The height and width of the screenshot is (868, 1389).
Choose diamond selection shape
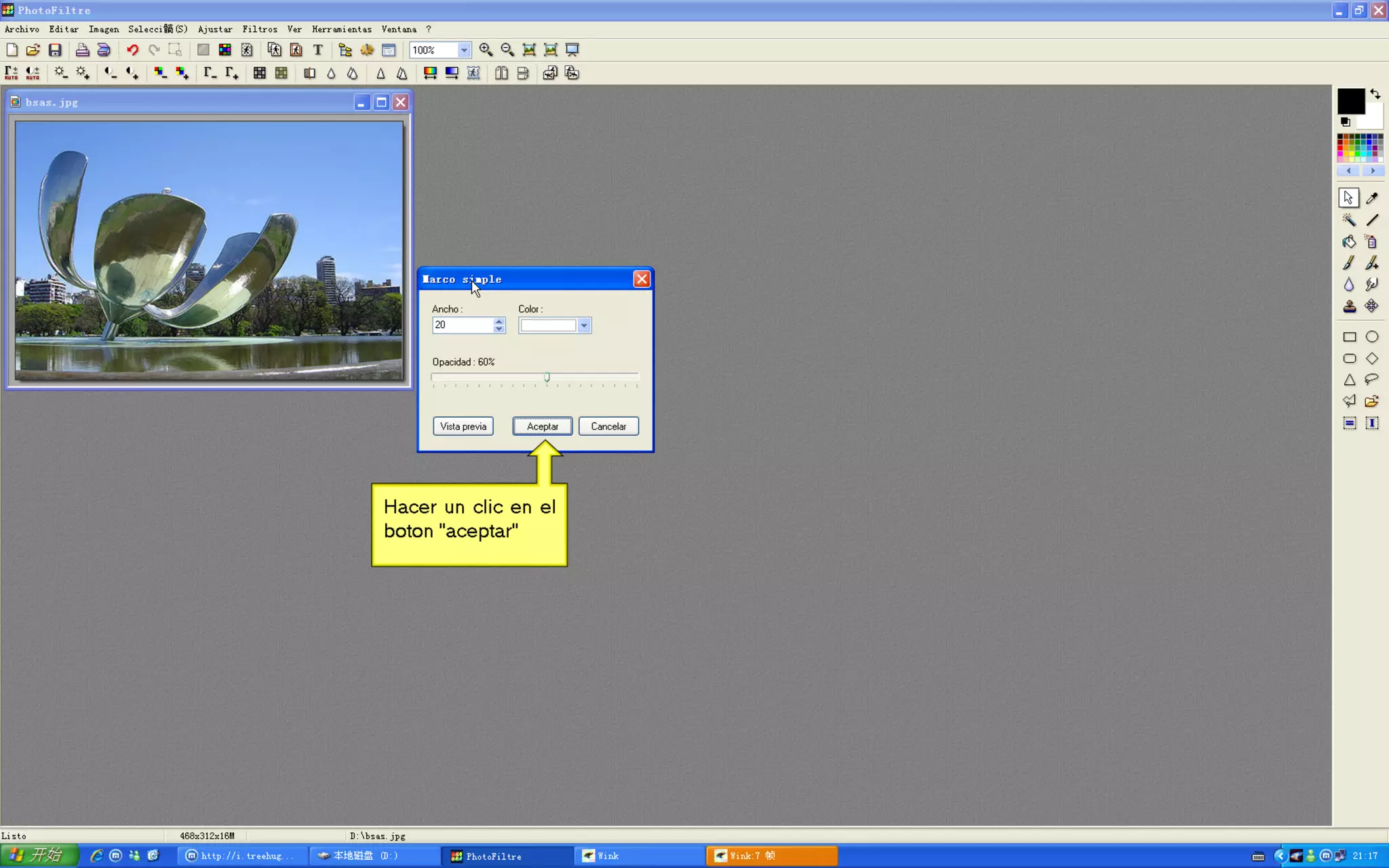point(1372,359)
